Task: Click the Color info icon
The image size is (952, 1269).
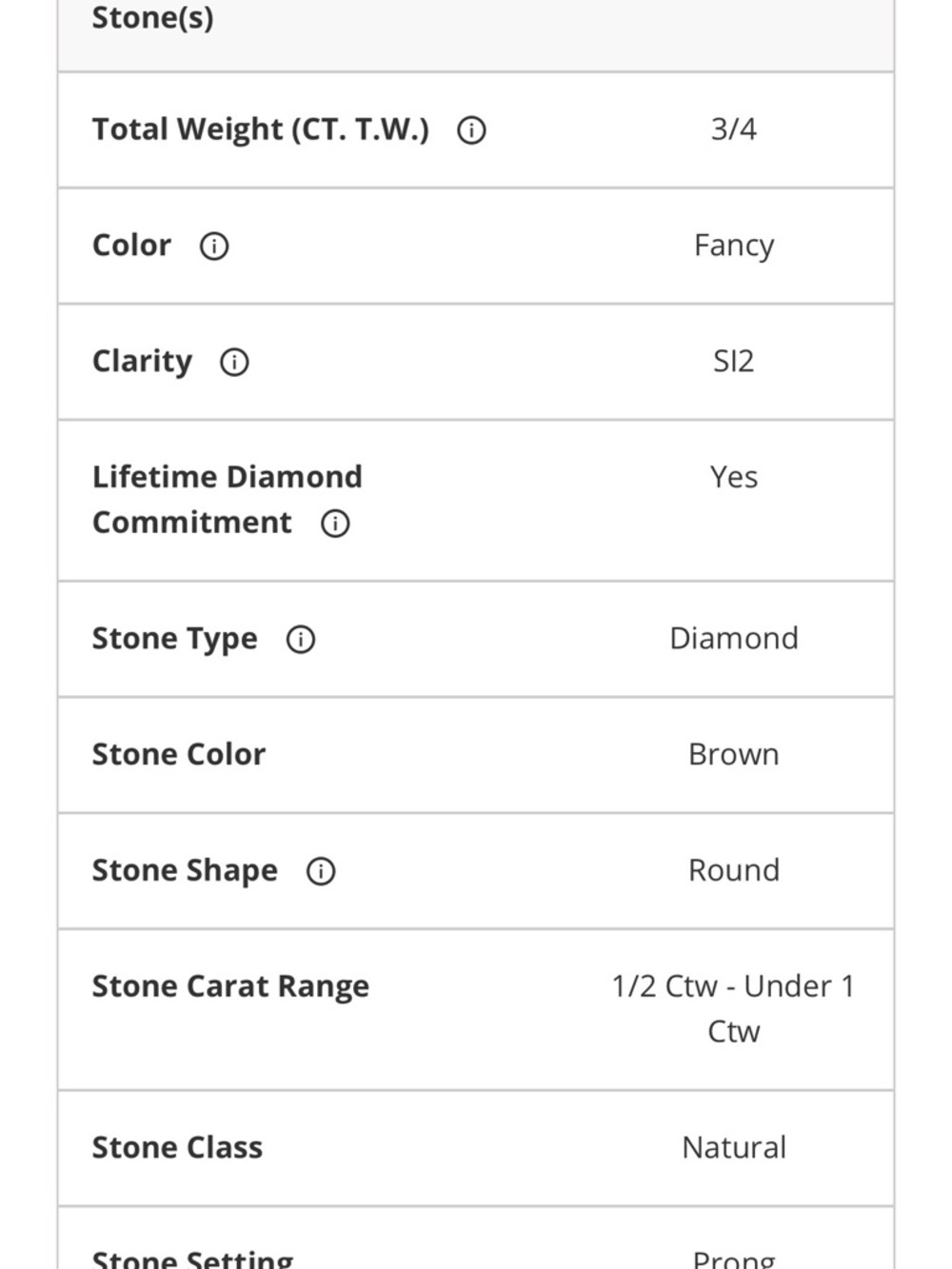Action: click(x=213, y=246)
